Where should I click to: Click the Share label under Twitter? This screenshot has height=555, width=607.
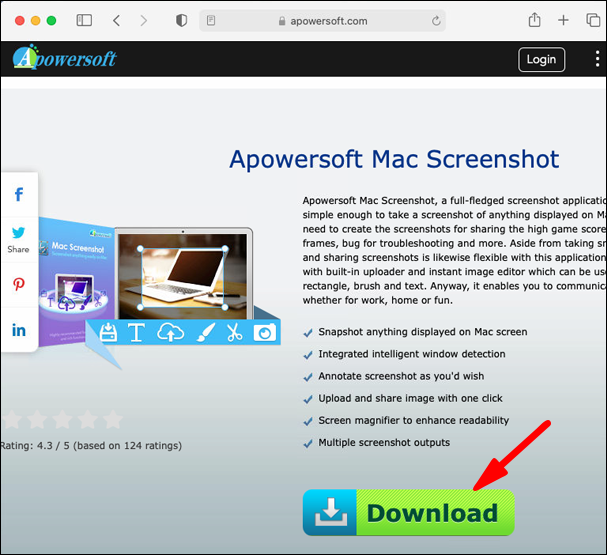(18, 250)
